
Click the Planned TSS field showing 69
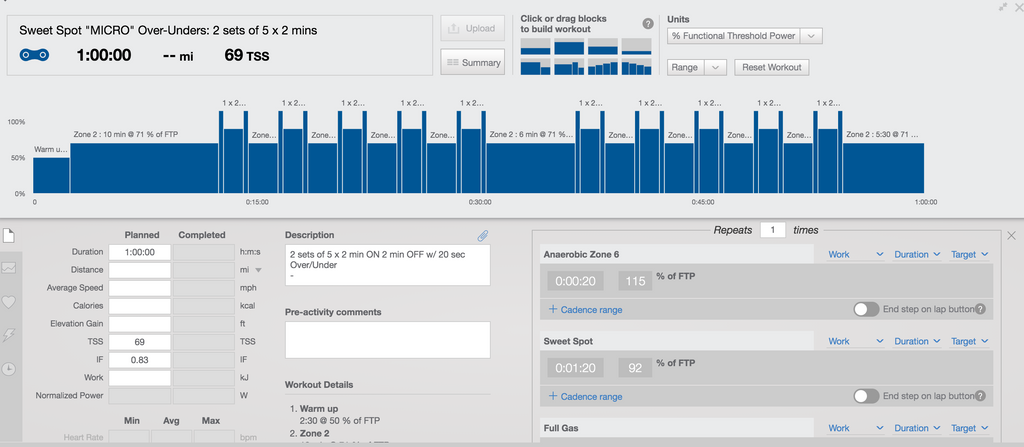140,342
